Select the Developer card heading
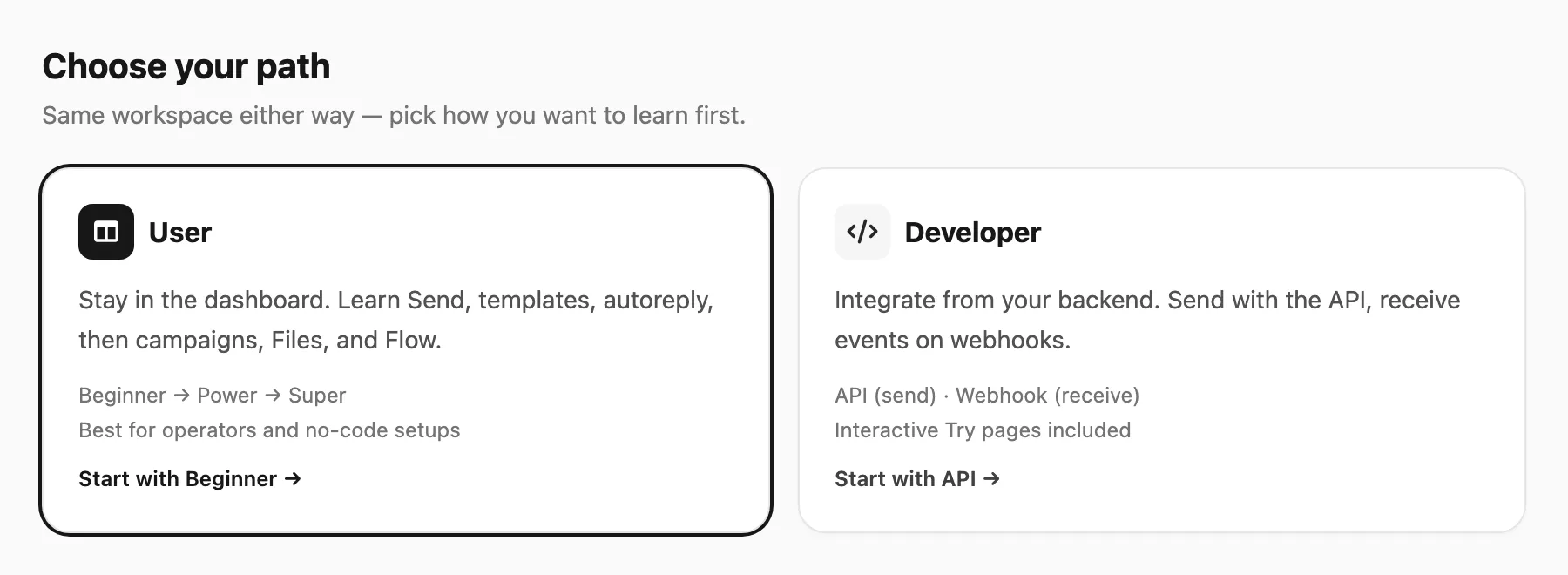 coord(973,233)
